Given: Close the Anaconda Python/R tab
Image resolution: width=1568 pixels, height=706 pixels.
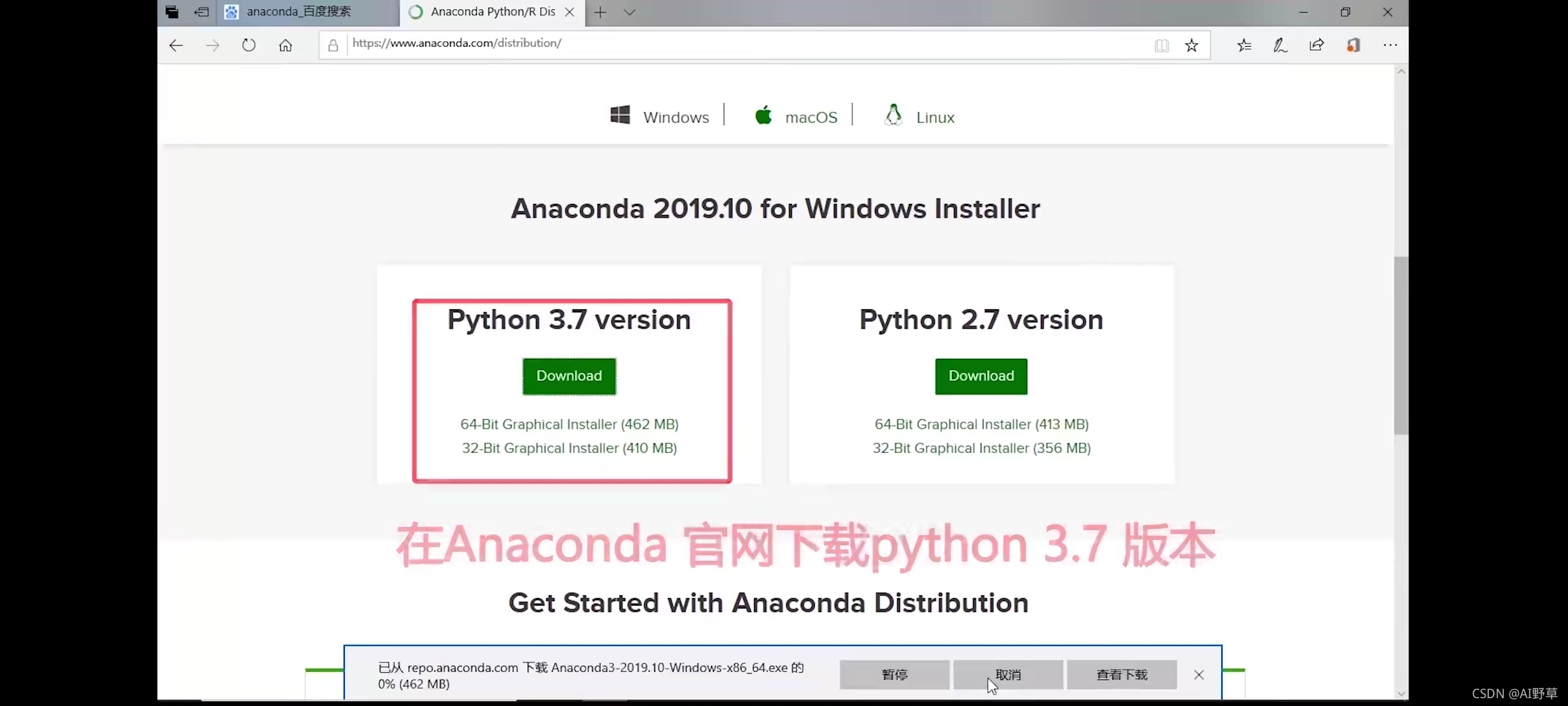Looking at the screenshot, I should [x=570, y=12].
